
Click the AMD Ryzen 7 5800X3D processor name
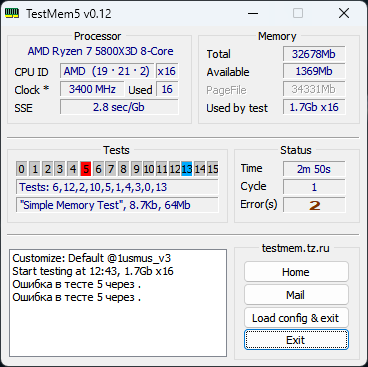[x=100, y=51]
